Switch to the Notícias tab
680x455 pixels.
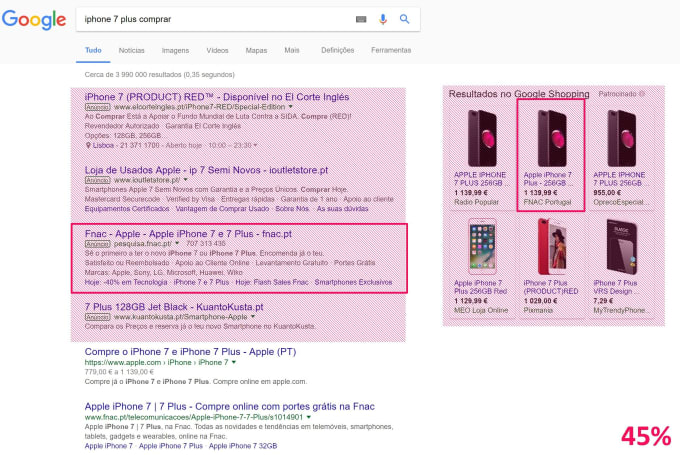pyautogui.click(x=131, y=50)
